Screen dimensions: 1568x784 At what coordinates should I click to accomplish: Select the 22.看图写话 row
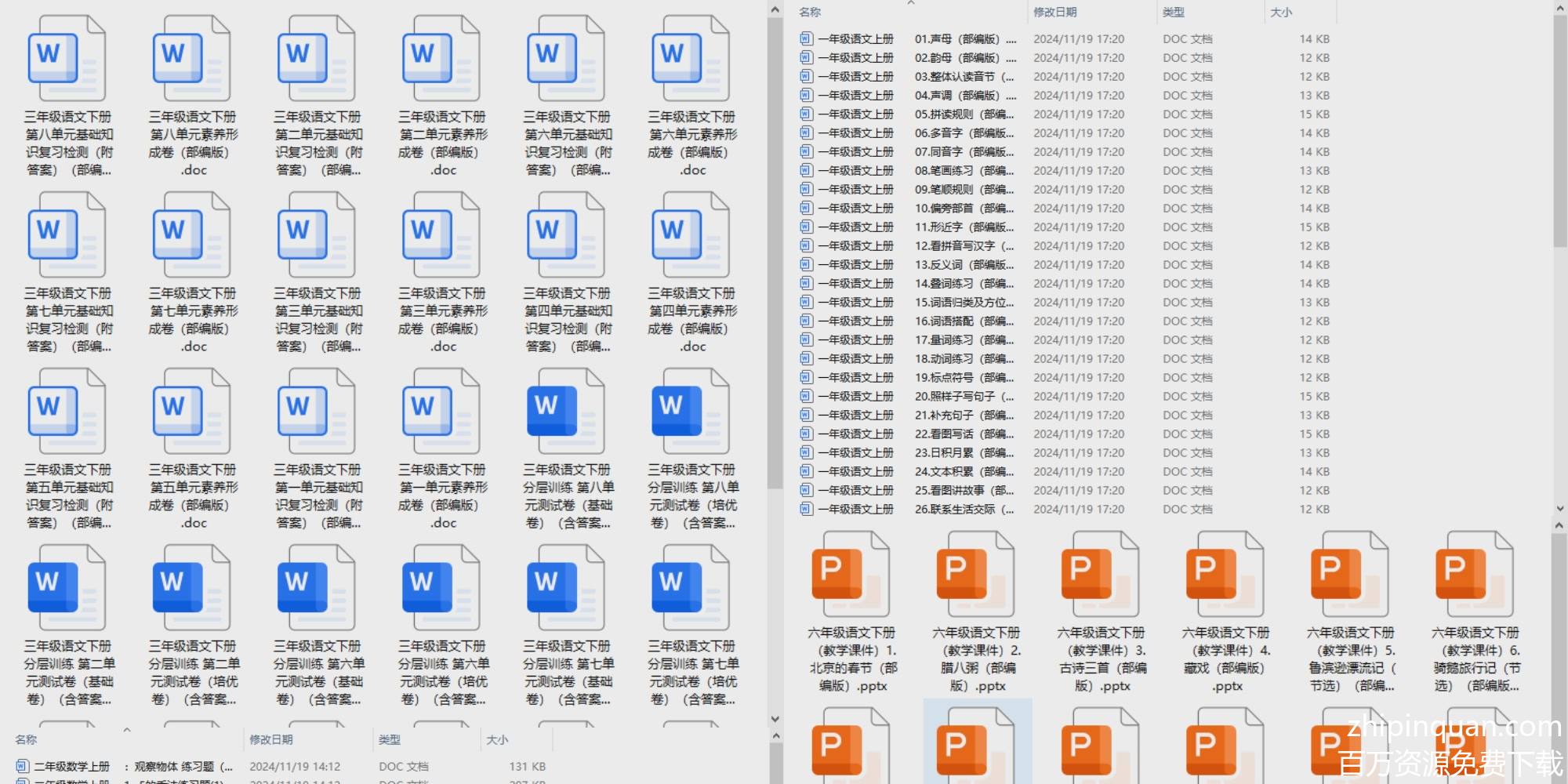point(1065,434)
